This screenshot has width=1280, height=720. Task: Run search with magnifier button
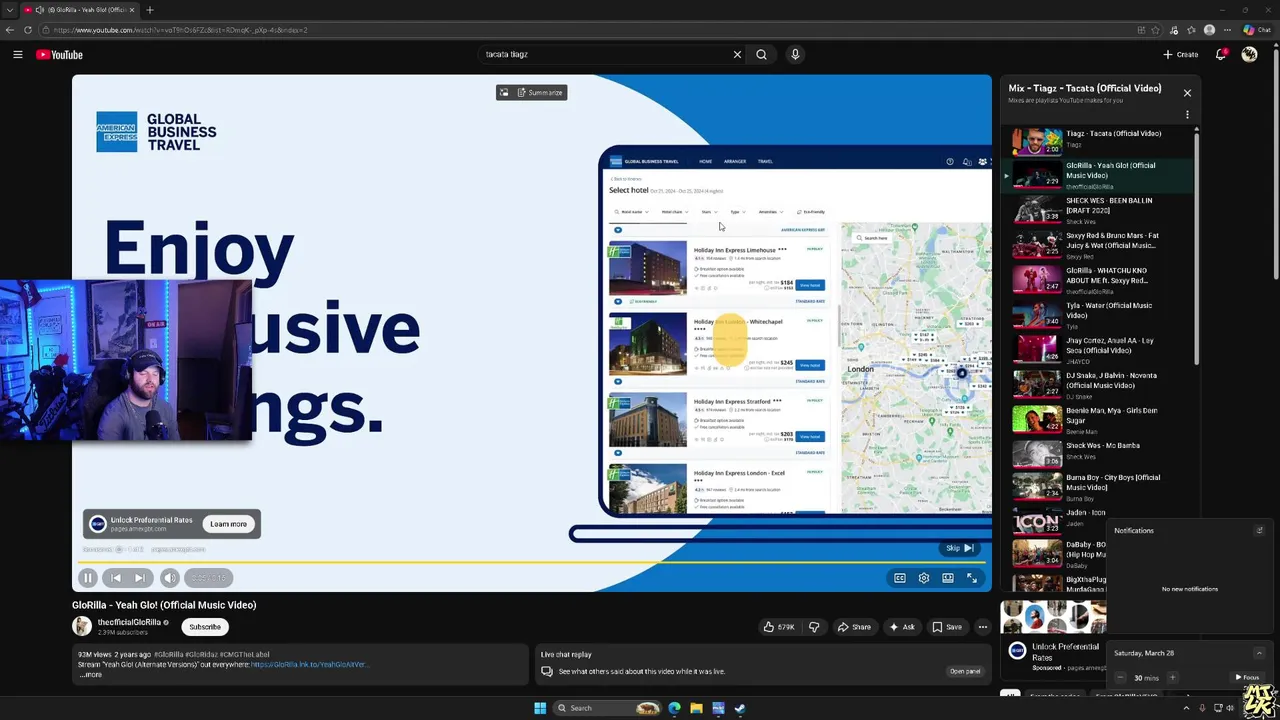761,55
